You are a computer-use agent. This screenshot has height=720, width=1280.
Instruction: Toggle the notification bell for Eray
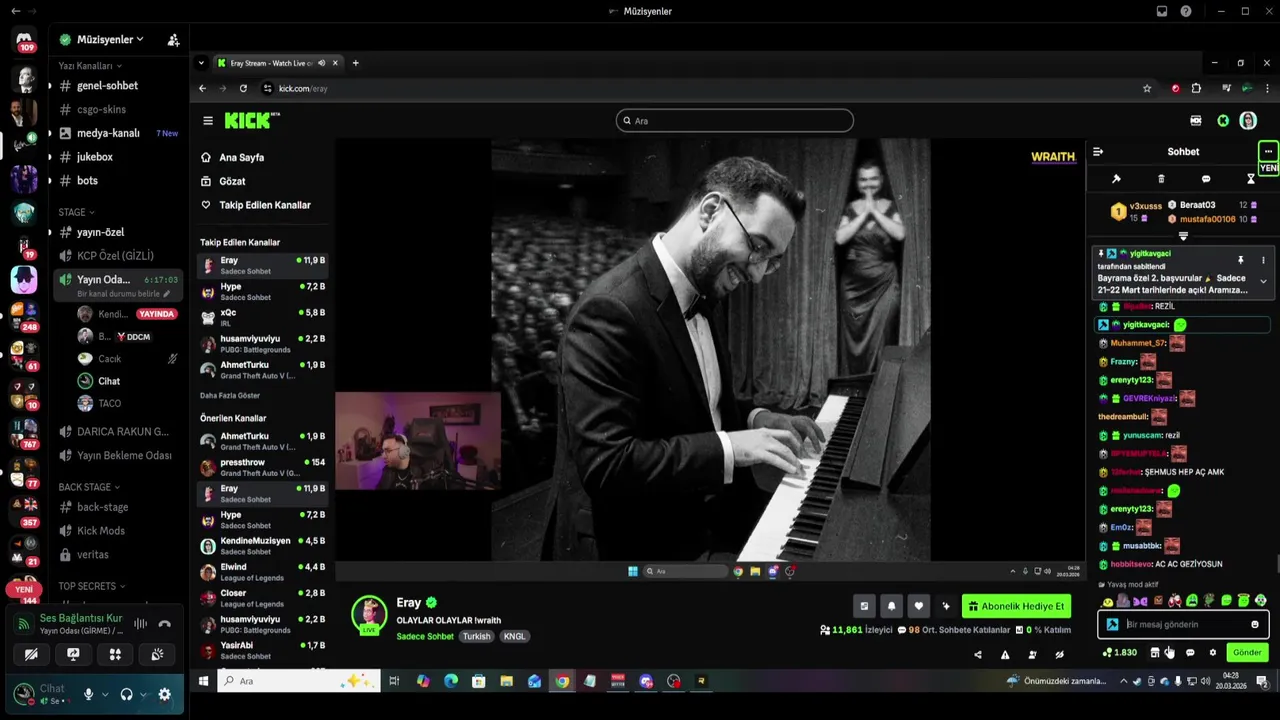pos(891,606)
